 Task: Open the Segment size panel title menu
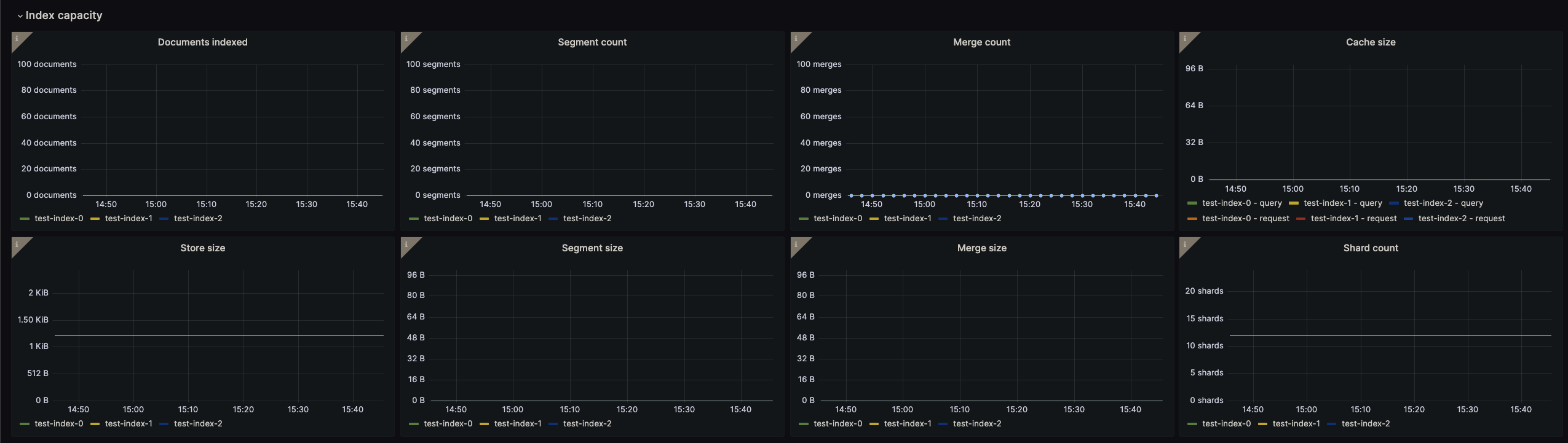592,248
